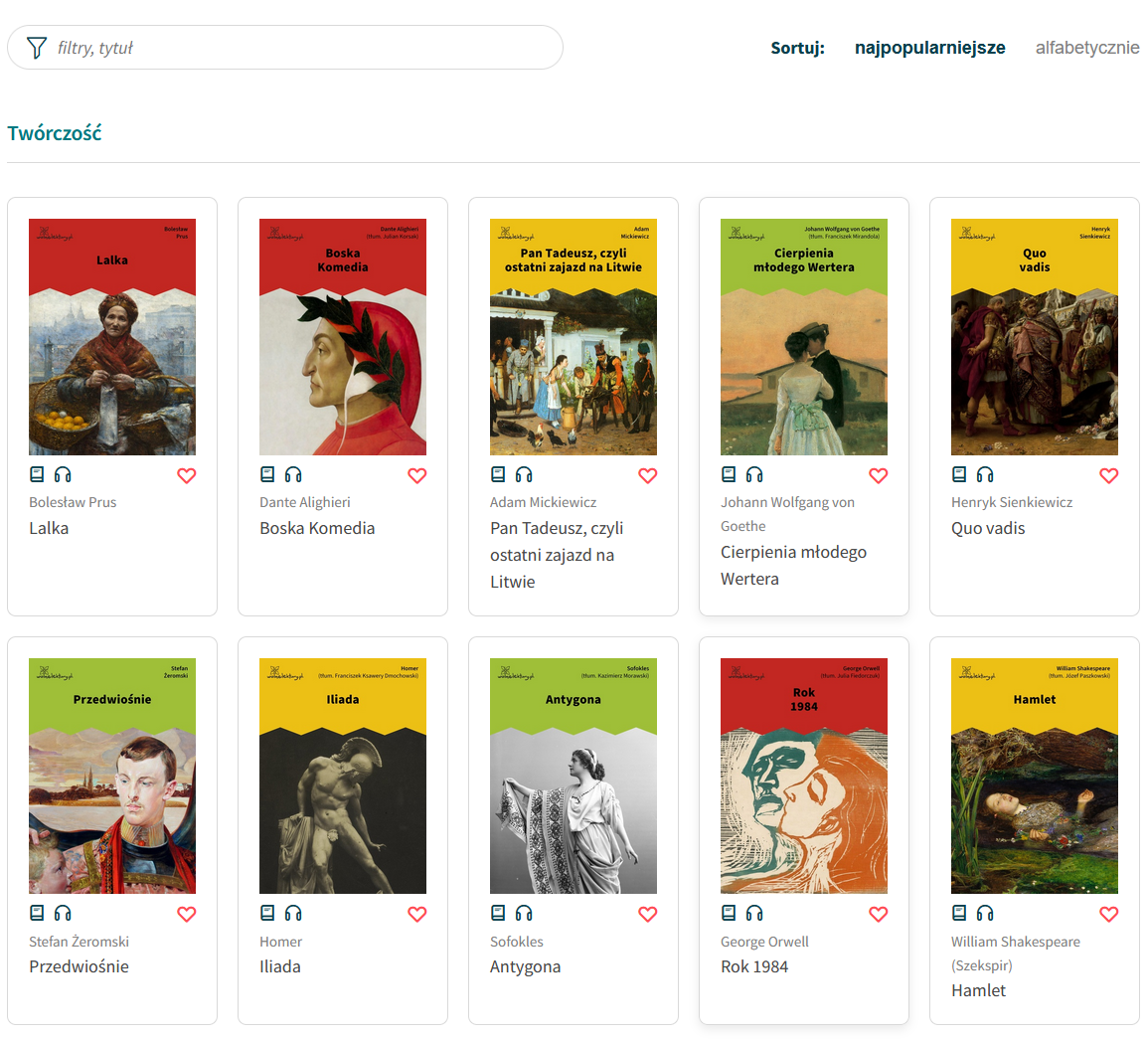The image size is (1148, 1040).
Task: Open author link Johann Wolfgang von Goethe
Action: pos(788,514)
